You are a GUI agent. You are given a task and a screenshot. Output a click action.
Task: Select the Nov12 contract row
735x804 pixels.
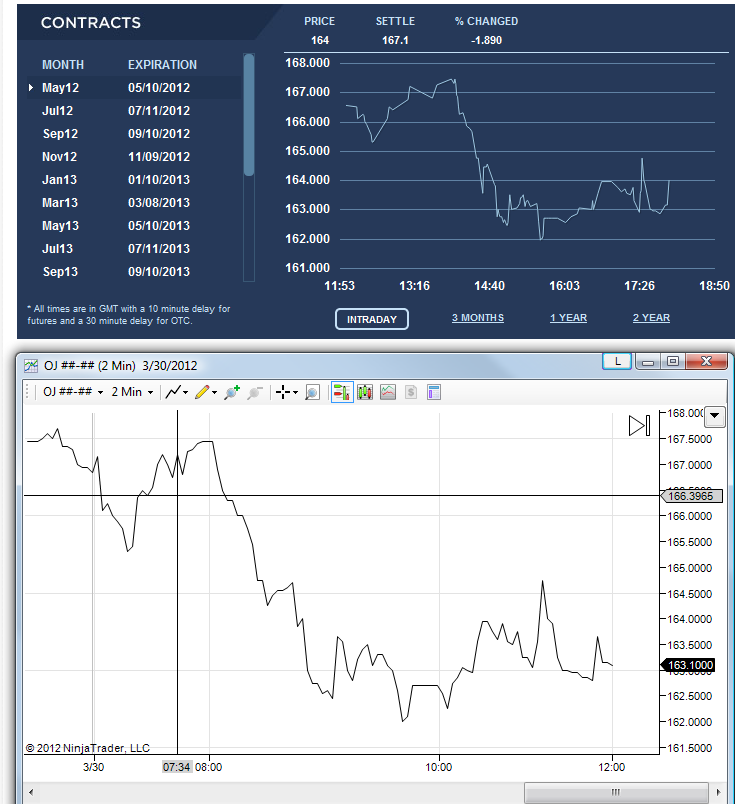(134, 157)
